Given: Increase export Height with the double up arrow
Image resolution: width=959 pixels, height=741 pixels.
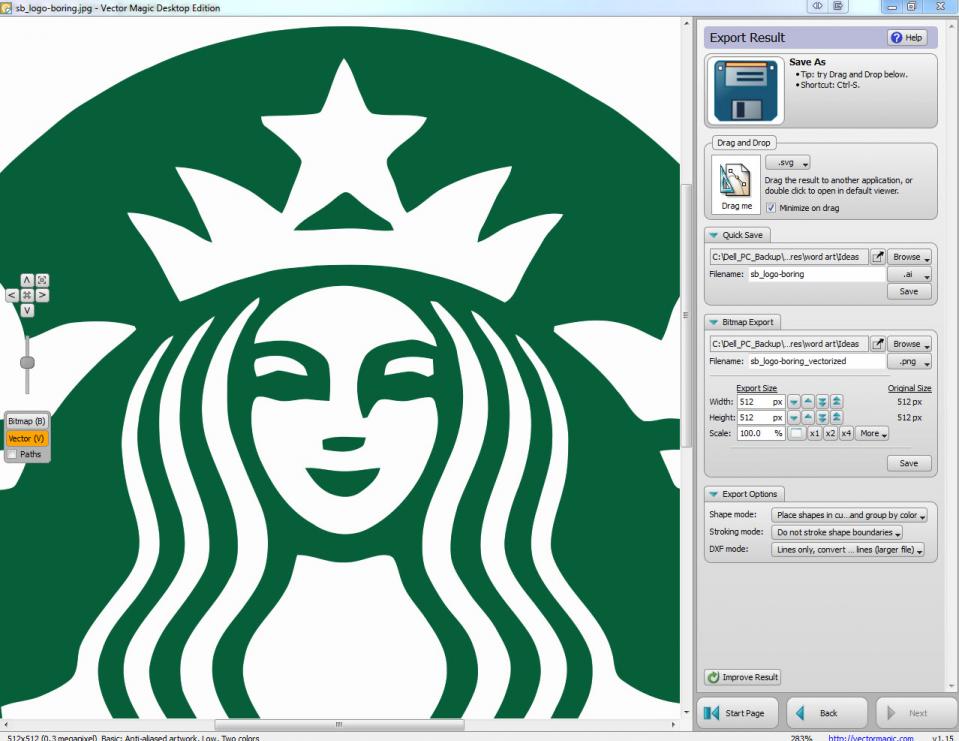Looking at the screenshot, I should click(x=837, y=418).
